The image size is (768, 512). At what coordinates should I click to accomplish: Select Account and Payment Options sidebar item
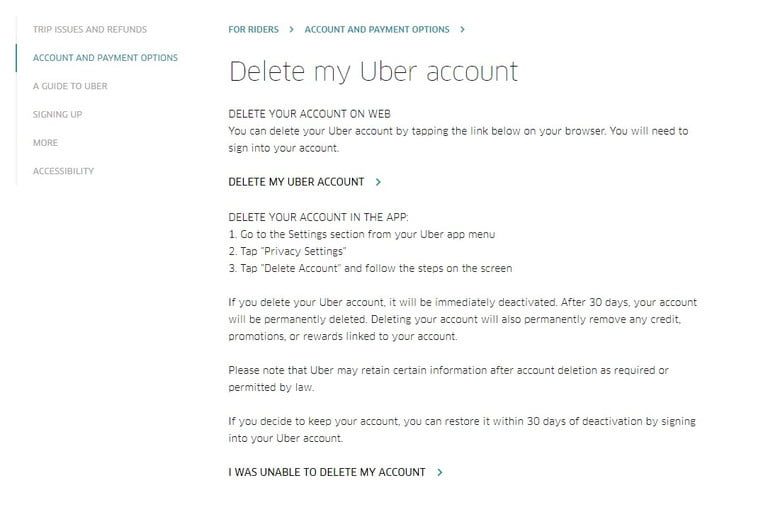click(105, 58)
